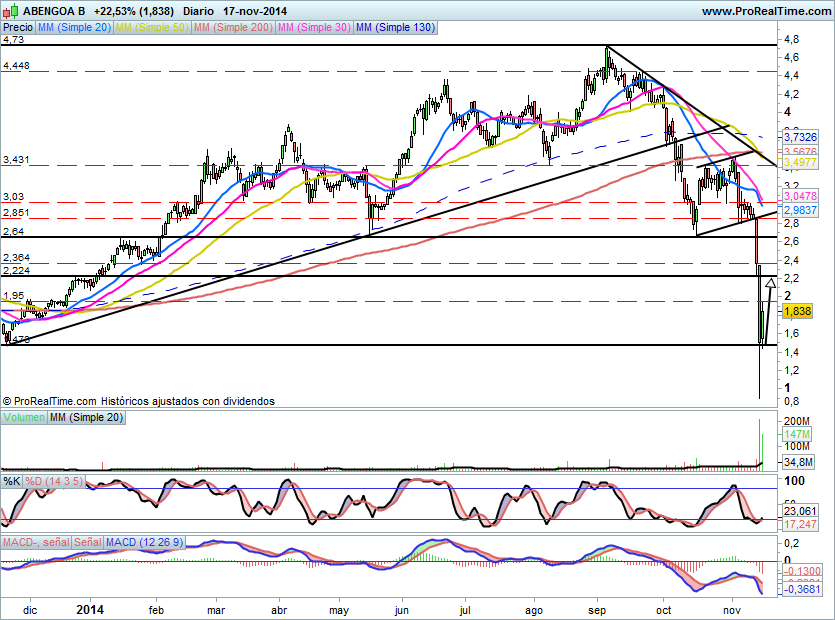Click the dic month label on time axis
The height and width of the screenshot is (620, 835).
click(x=30, y=610)
